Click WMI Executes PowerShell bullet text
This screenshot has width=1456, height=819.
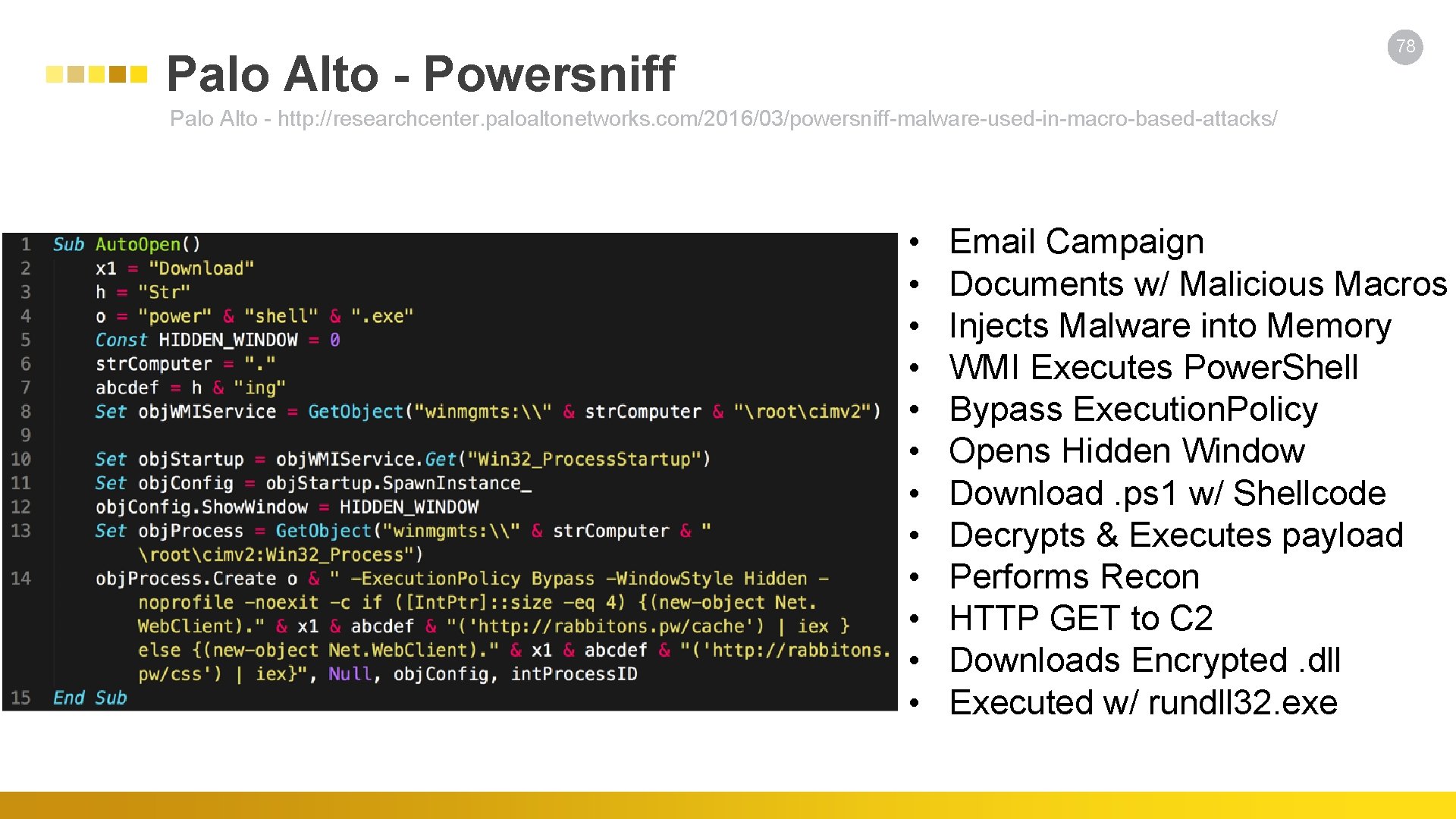[x=1153, y=368]
